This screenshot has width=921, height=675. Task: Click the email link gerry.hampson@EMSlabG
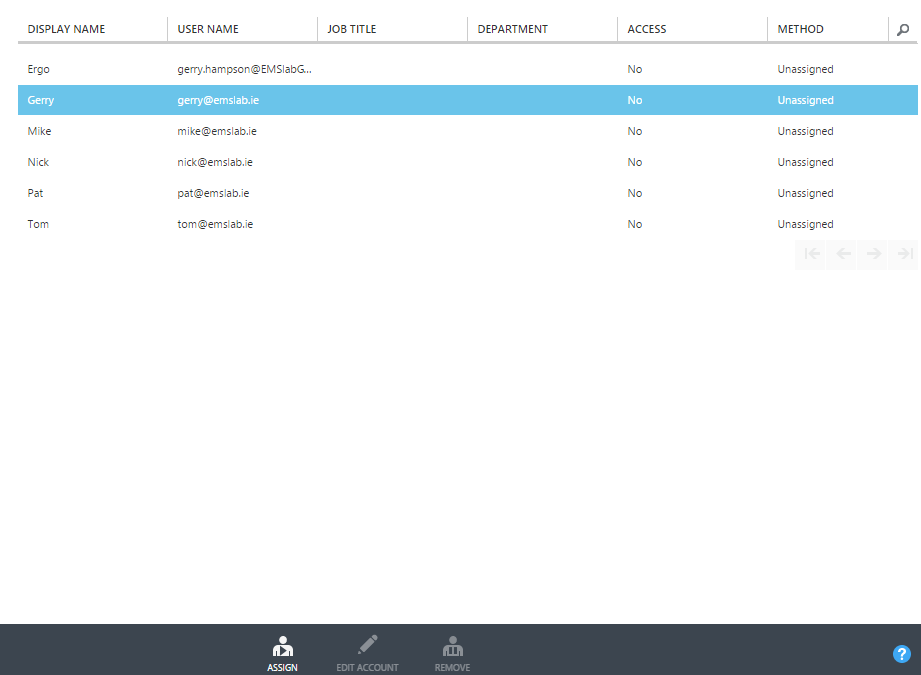(245, 69)
